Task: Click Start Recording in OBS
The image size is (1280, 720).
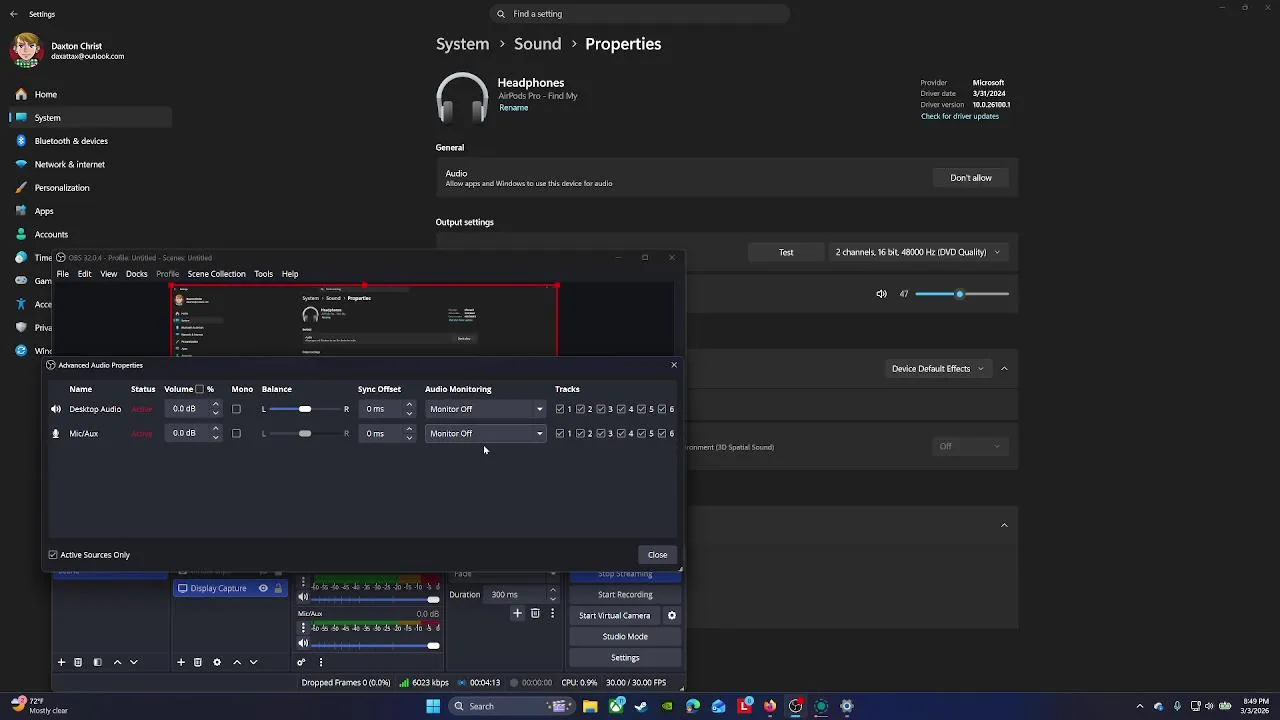Action: coord(625,595)
